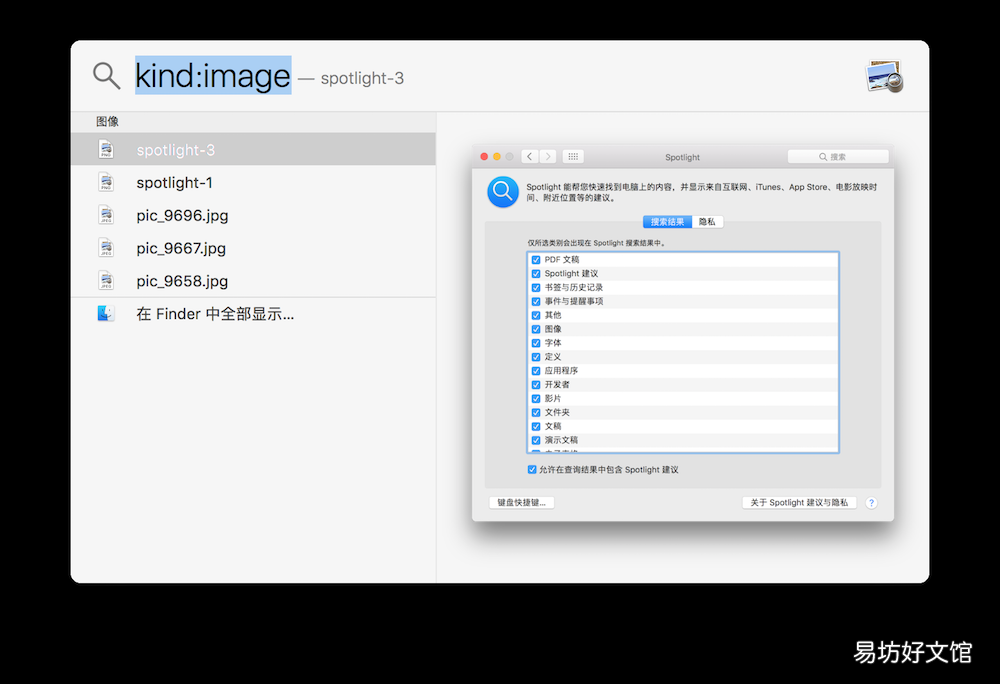Open 在 Finder 中全部显示

pyautogui.click(x=253, y=314)
